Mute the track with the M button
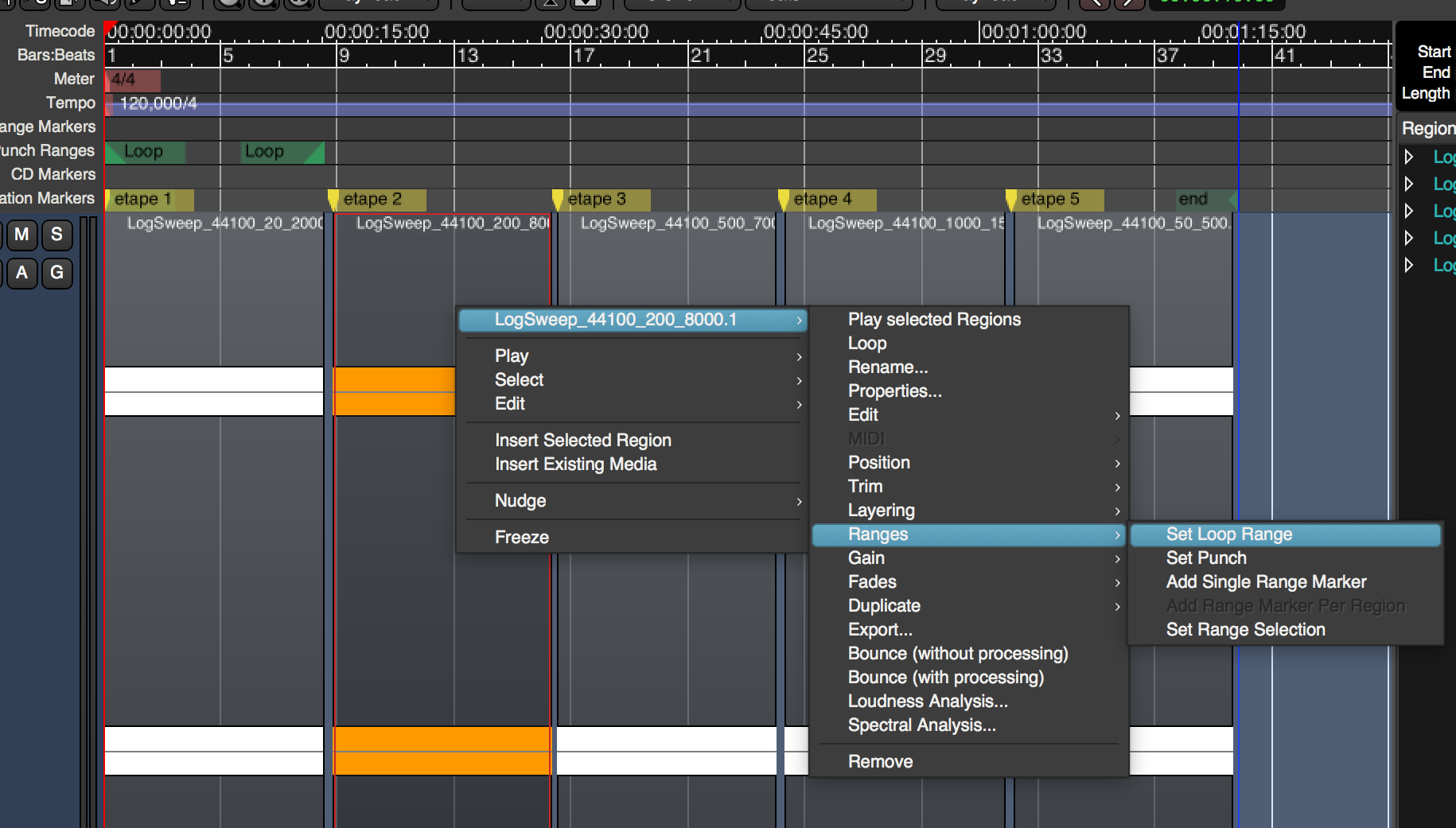The width and height of the screenshot is (1456, 828). [x=21, y=235]
